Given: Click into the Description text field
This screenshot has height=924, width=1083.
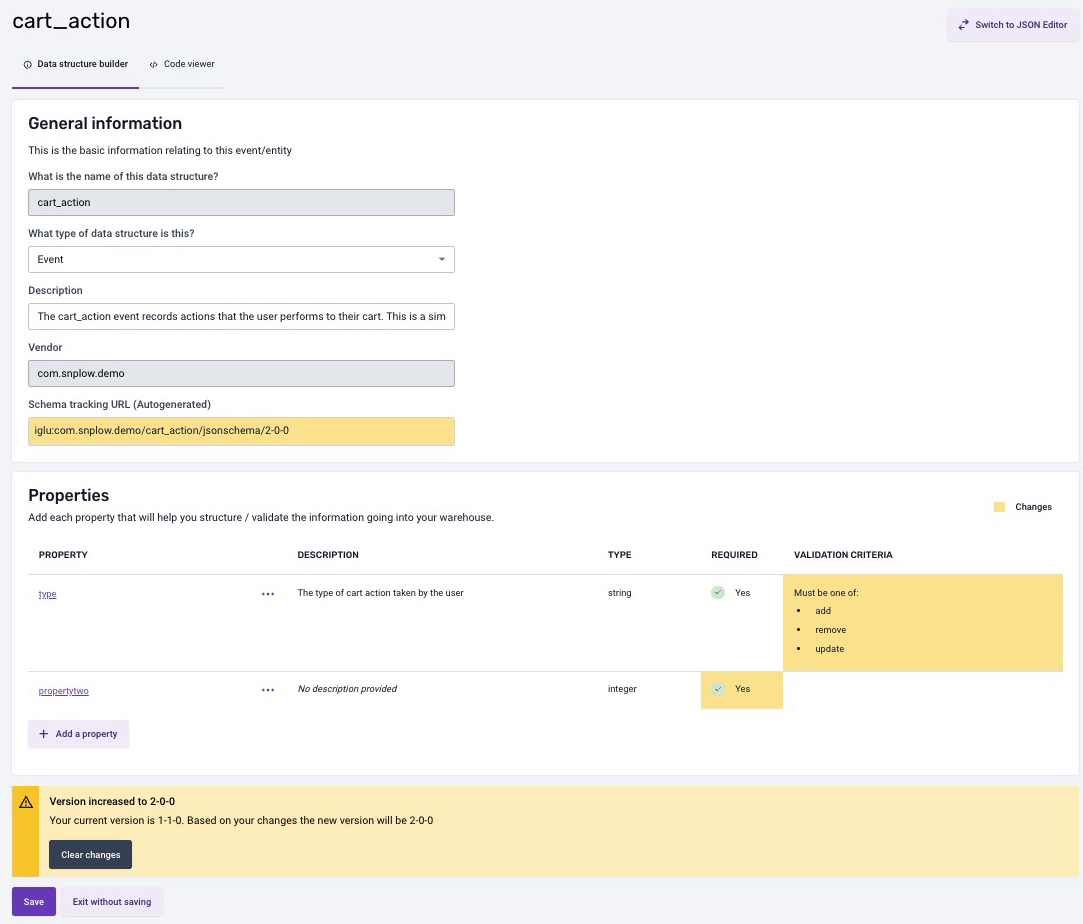Looking at the screenshot, I should [x=240, y=316].
